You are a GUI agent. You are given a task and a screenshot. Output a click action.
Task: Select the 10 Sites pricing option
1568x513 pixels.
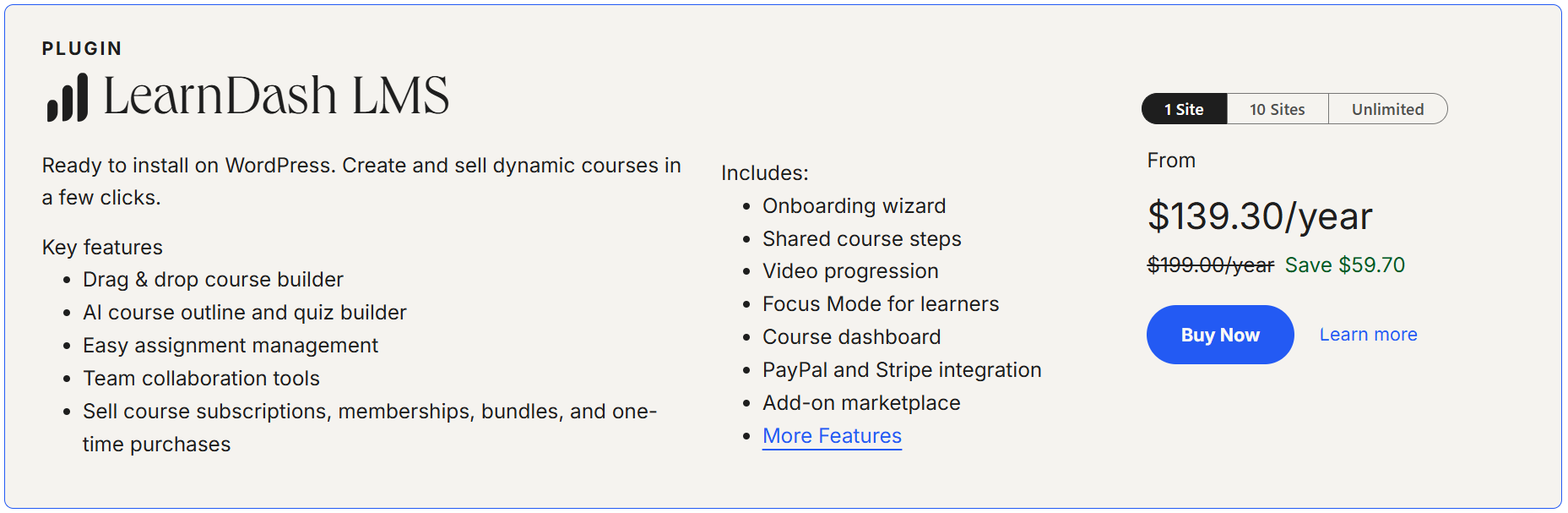1276,108
